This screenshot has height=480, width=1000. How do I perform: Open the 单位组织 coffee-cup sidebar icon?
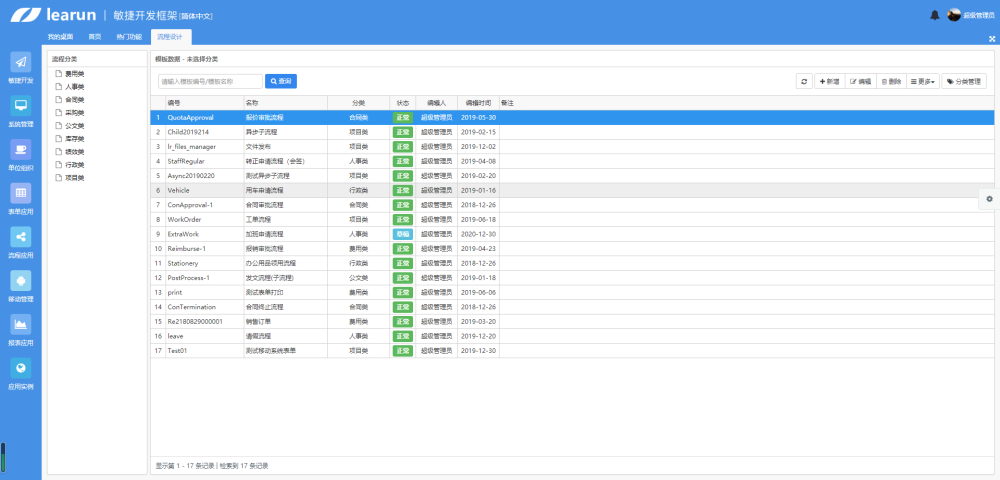(x=20, y=149)
